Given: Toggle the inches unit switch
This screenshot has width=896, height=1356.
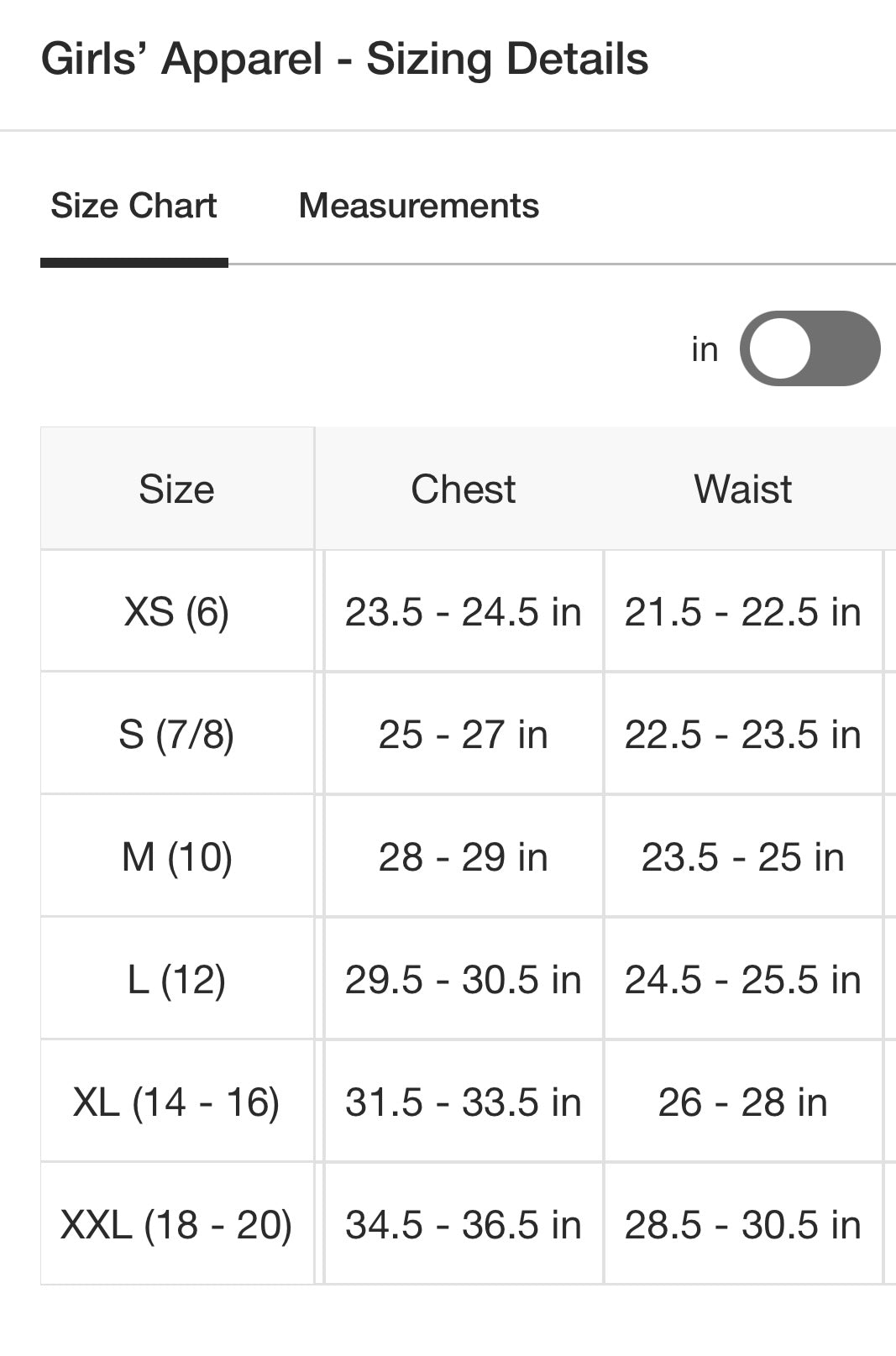Looking at the screenshot, I should [809, 348].
